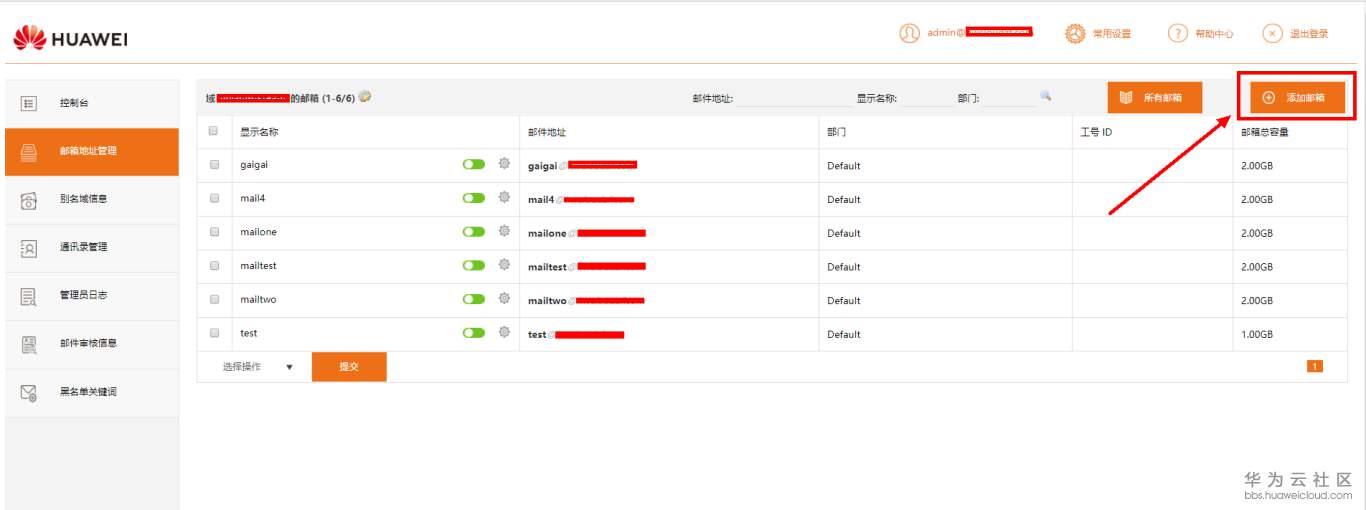Open settings gear for mailone mailbox

[x=504, y=232]
